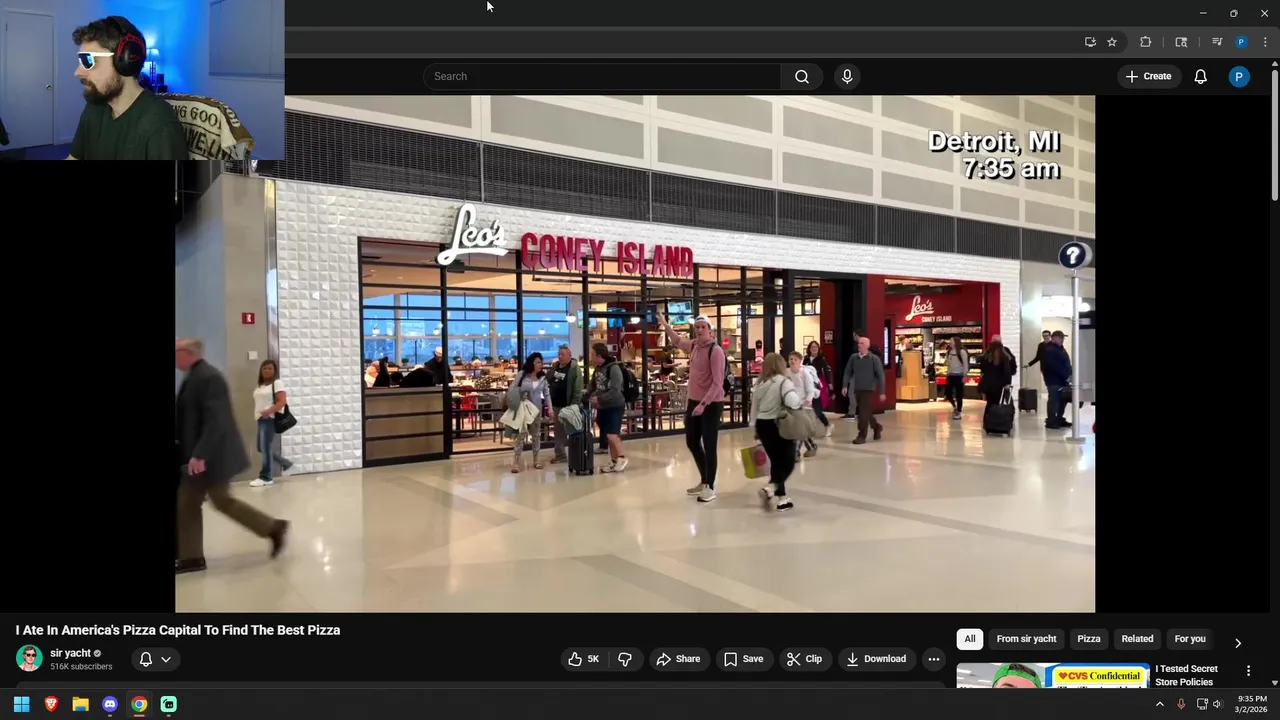Screen dimensions: 1280x720
Task: Download the video
Action: (x=876, y=659)
